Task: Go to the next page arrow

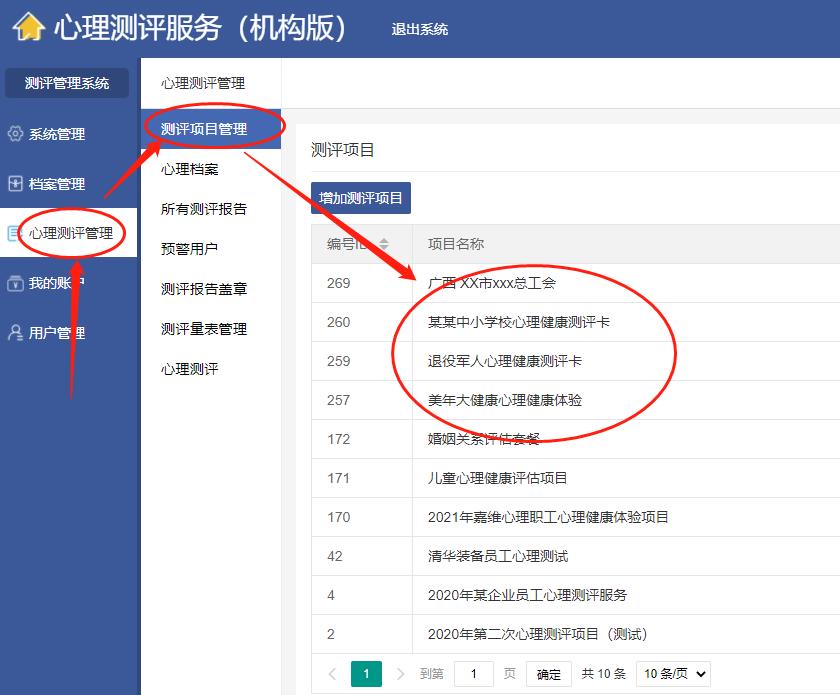Action: coord(401,674)
